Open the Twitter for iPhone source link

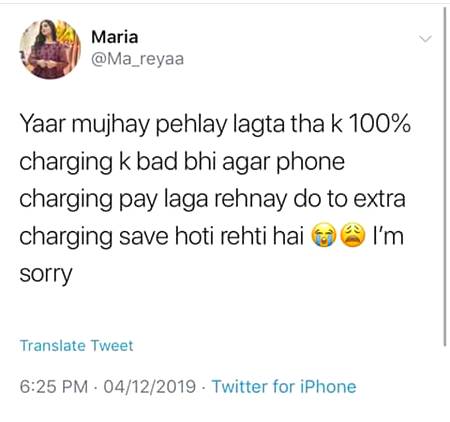[284, 387]
